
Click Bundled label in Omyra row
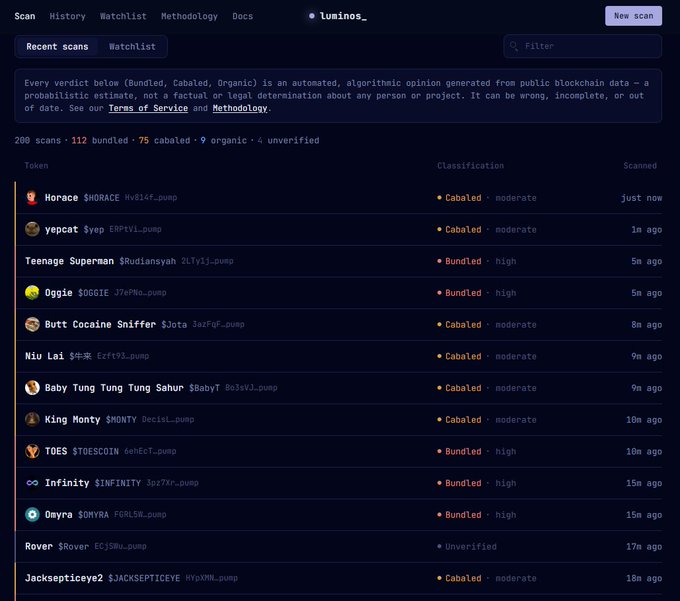tap(463, 515)
